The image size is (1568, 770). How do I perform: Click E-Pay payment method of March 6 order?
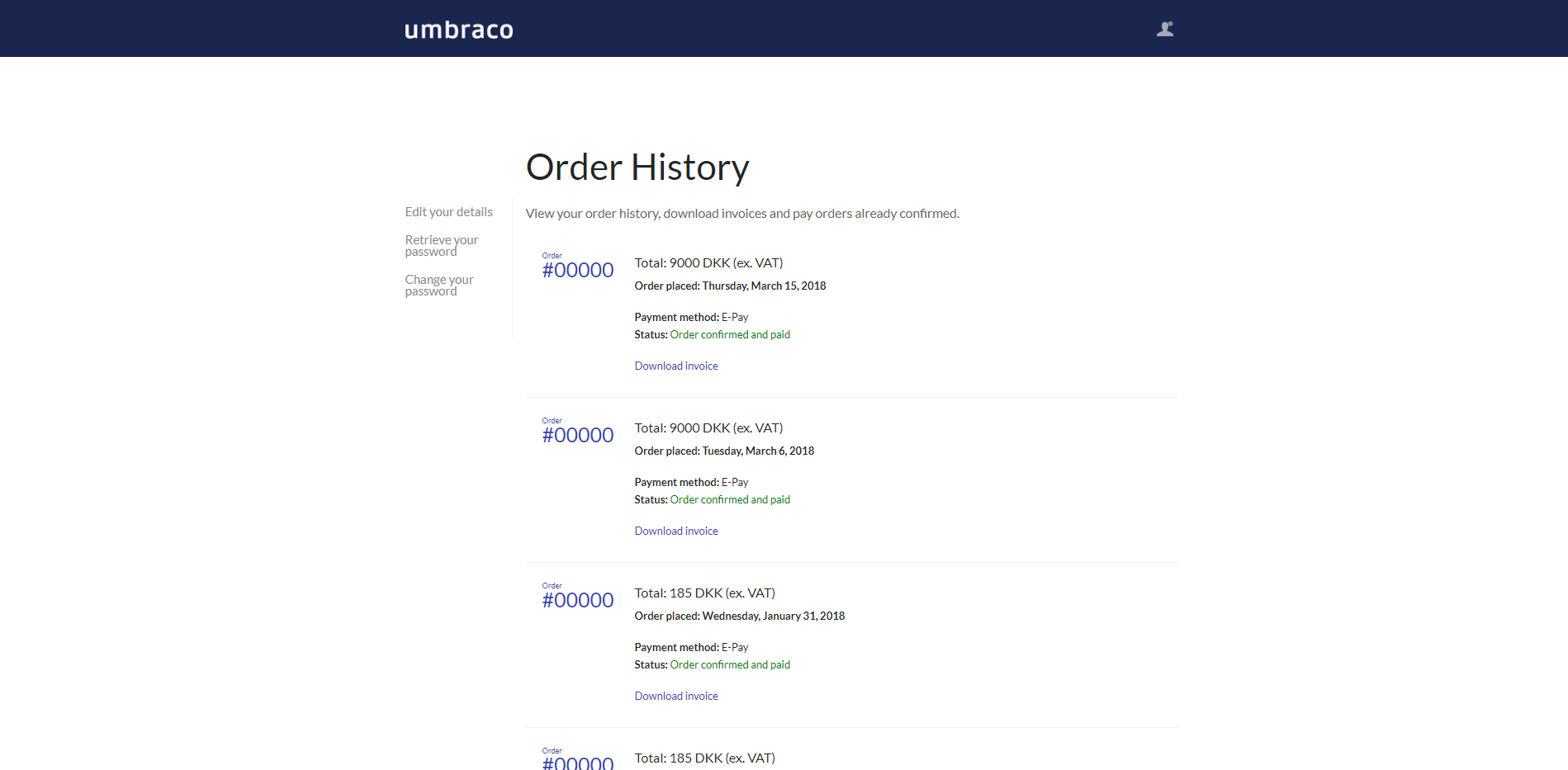click(x=734, y=482)
